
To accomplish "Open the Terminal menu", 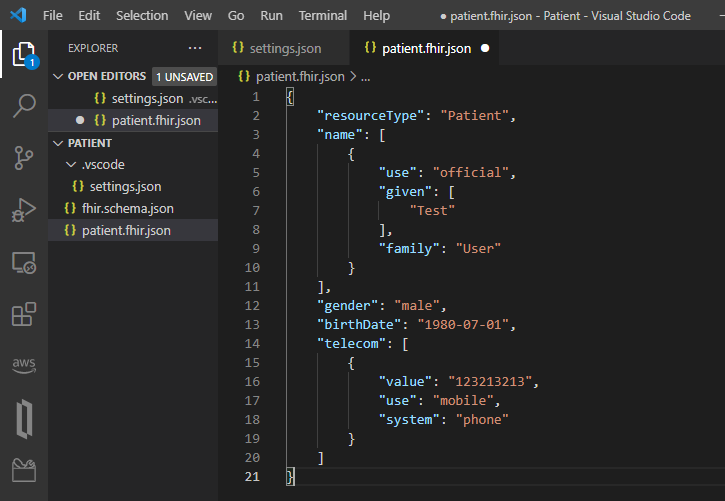I will click(x=322, y=16).
